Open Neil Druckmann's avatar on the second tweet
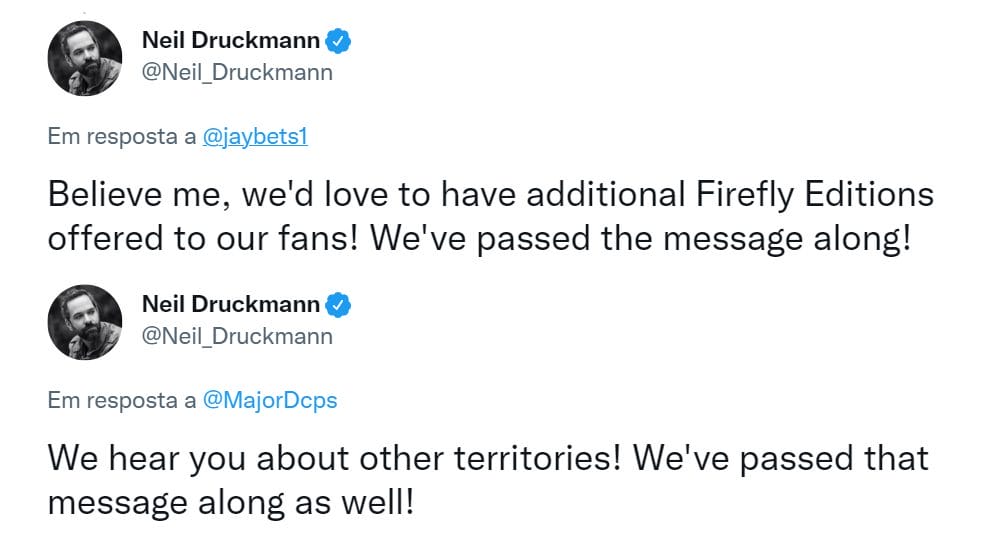Viewport: 992px width, 550px height. coord(85,322)
